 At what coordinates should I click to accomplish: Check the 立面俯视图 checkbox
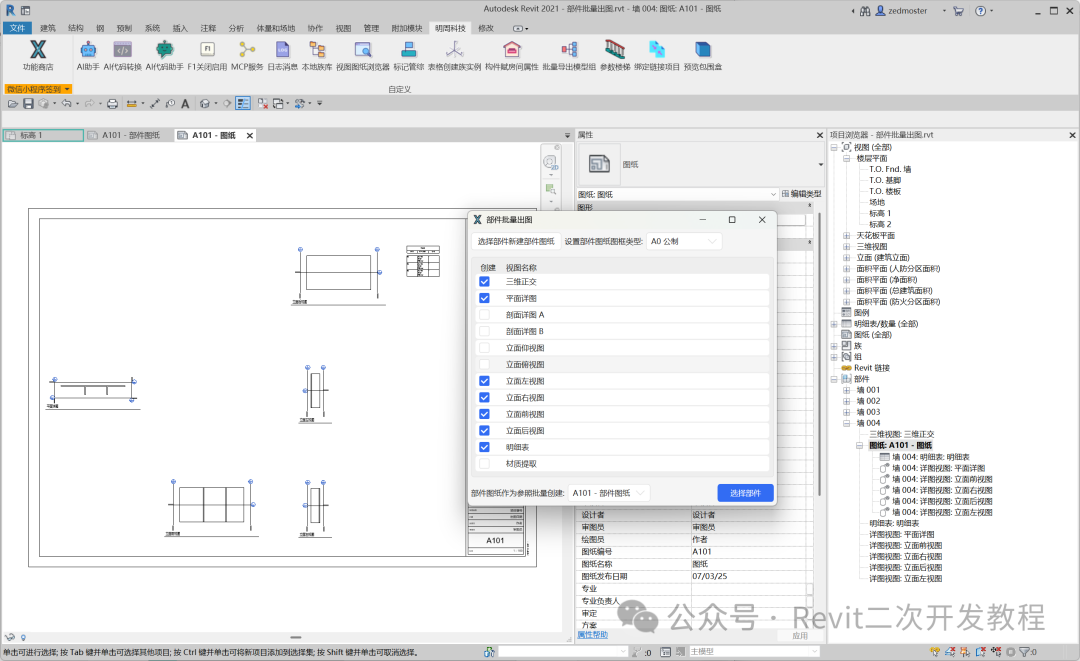tap(484, 364)
